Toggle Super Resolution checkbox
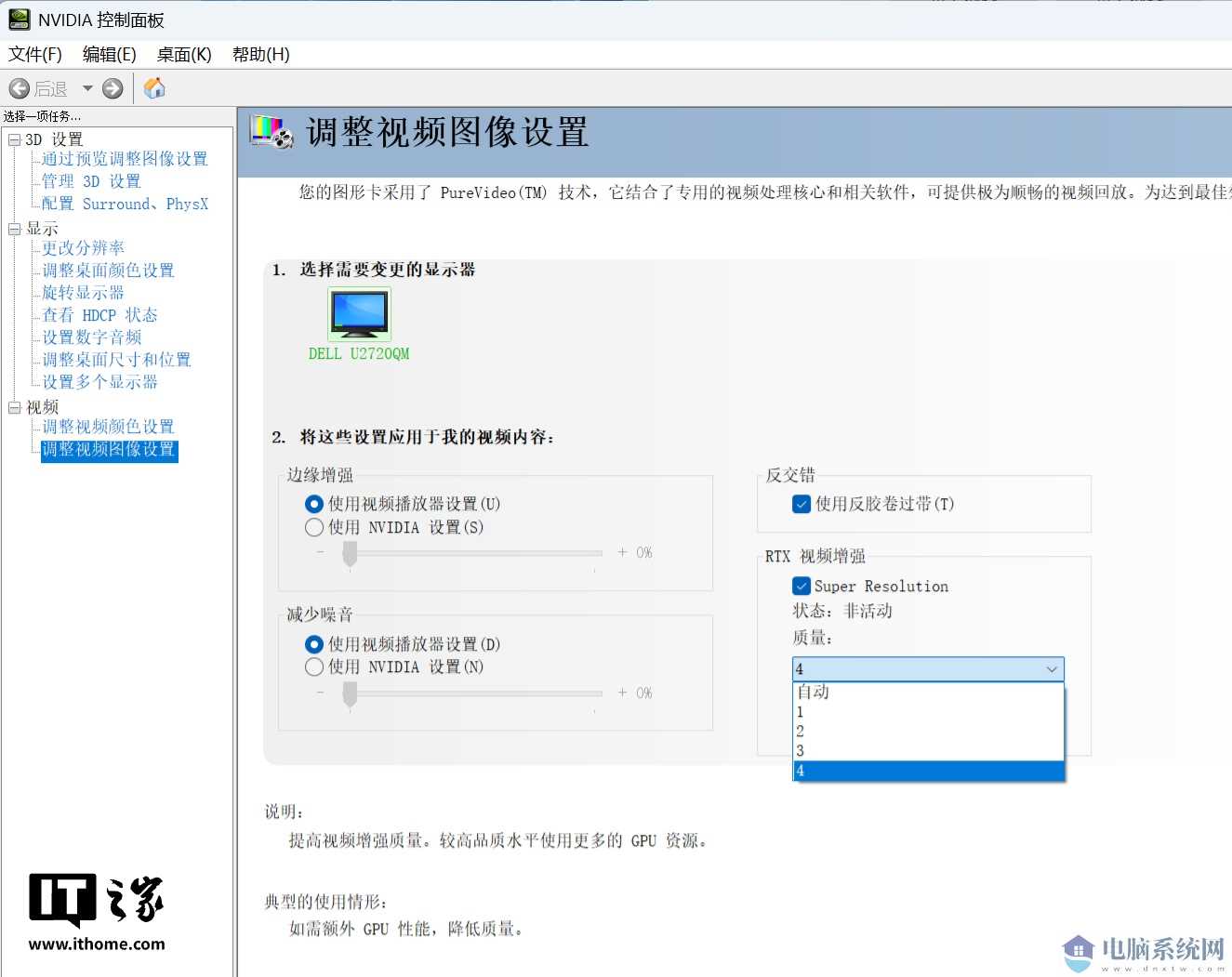 [x=801, y=586]
